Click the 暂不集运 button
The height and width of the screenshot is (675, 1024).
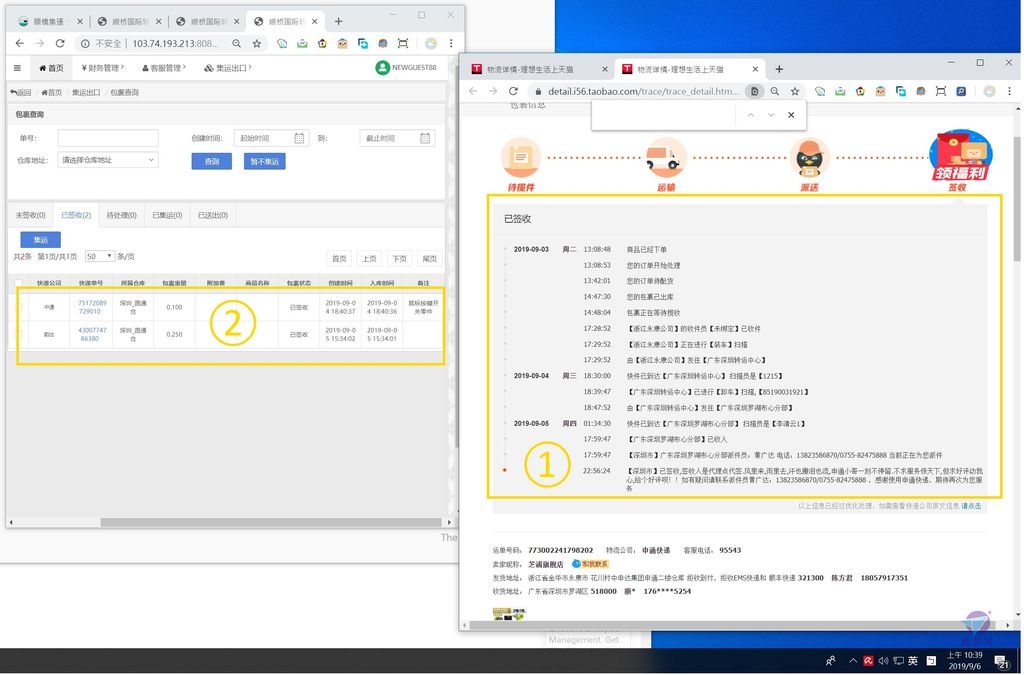[x=264, y=161]
